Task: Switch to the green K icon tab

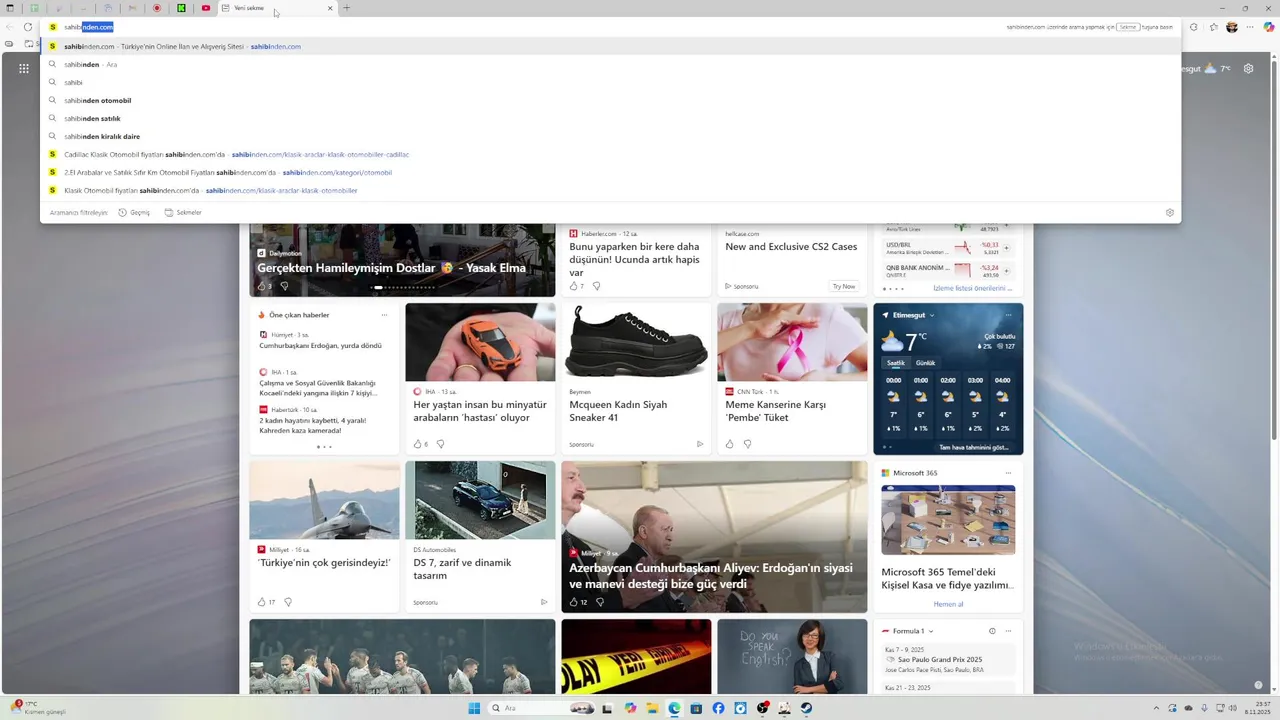Action: [182, 8]
